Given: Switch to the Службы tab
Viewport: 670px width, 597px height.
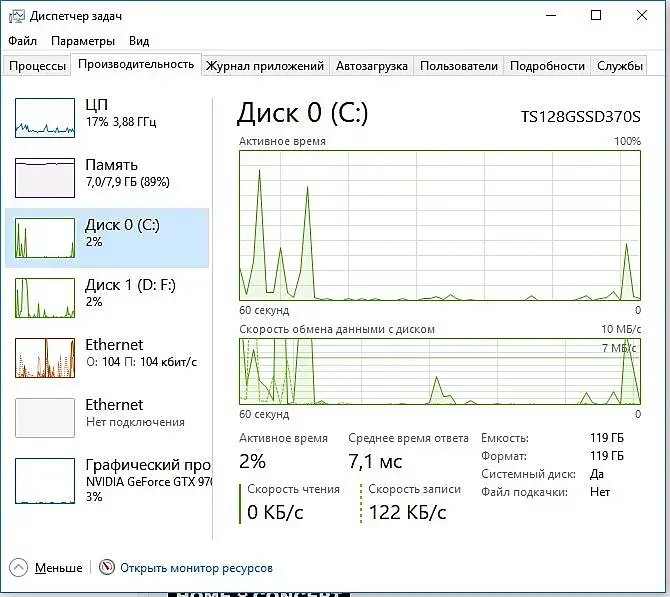Looking at the screenshot, I should coord(620,66).
